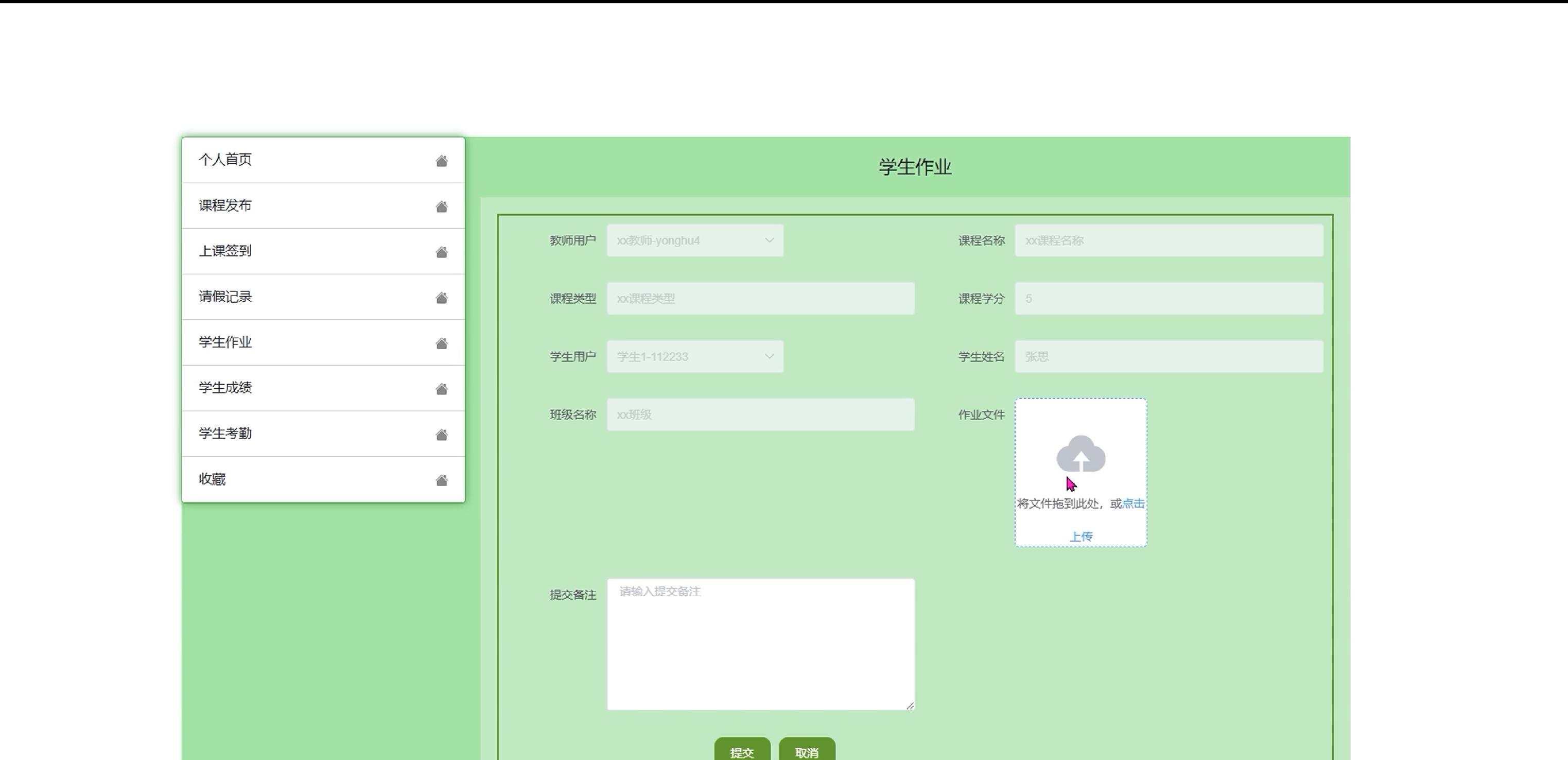
Task: Go to 个人首页 menu item
Action: click(x=225, y=160)
